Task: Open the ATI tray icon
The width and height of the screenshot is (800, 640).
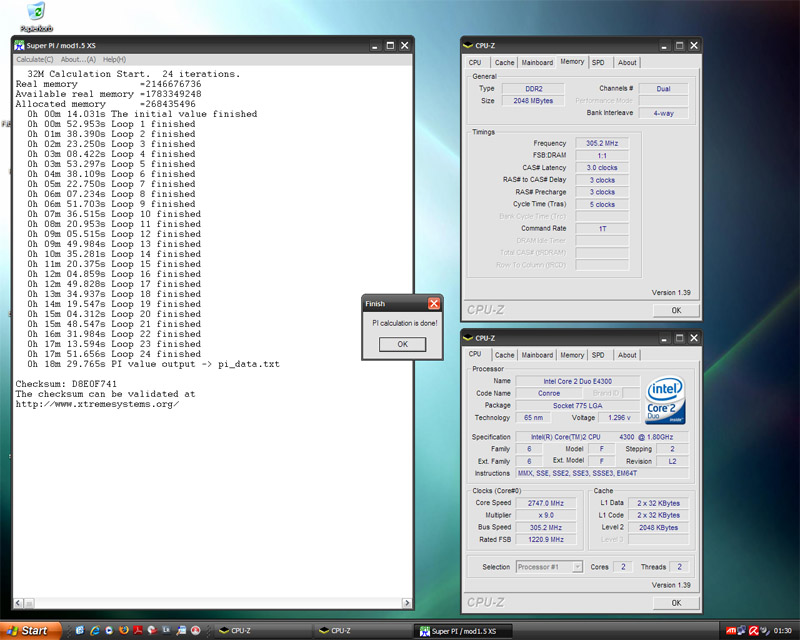Action: coord(731,631)
